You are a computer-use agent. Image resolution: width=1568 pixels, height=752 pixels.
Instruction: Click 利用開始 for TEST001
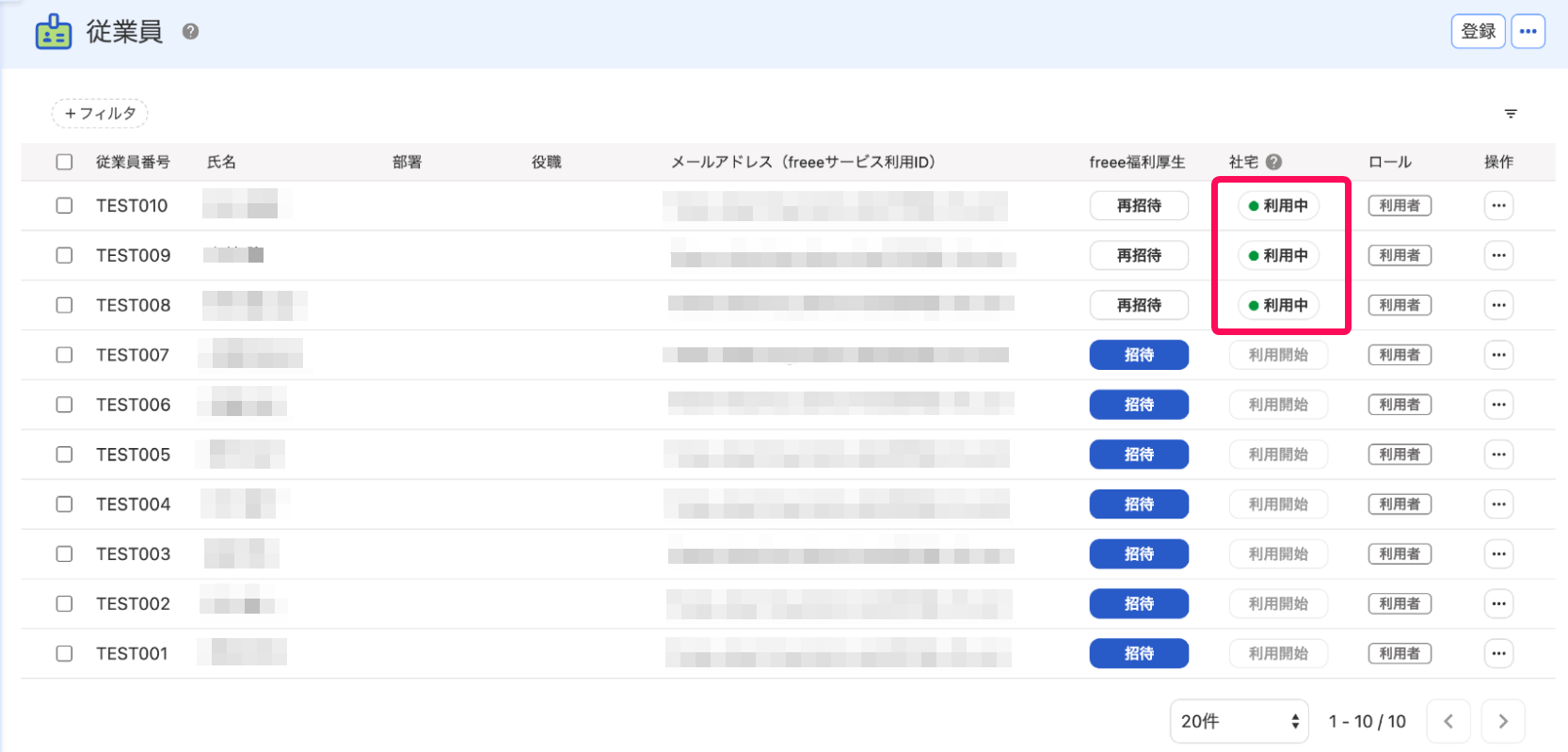[x=1278, y=653]
